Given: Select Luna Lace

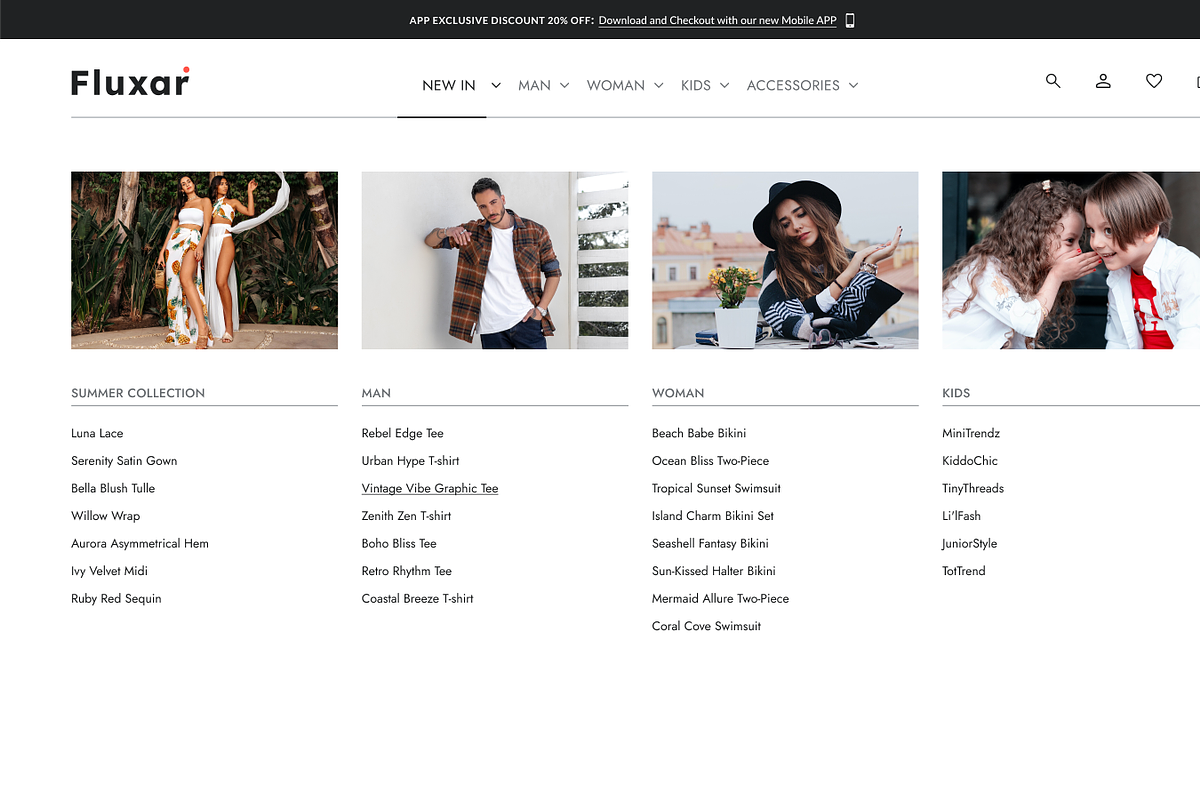Looking at the screenshot, I should point(97,433).
